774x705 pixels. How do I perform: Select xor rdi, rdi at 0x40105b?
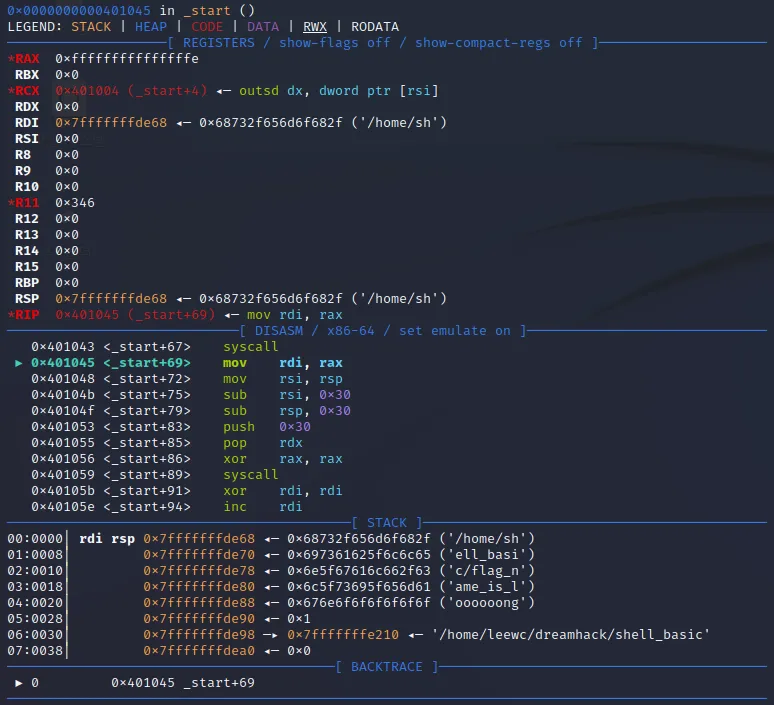click(x=187, y=491)
